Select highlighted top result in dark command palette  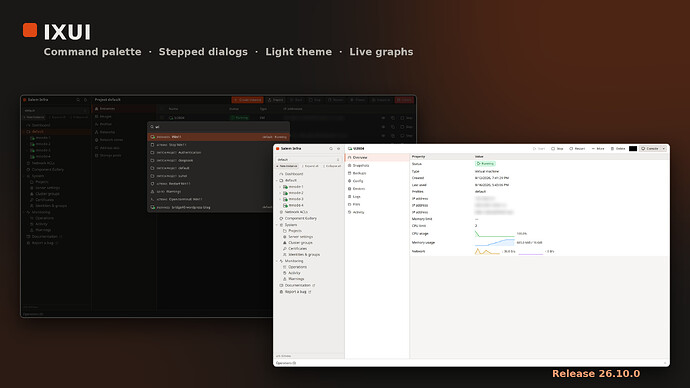[218, 137]
